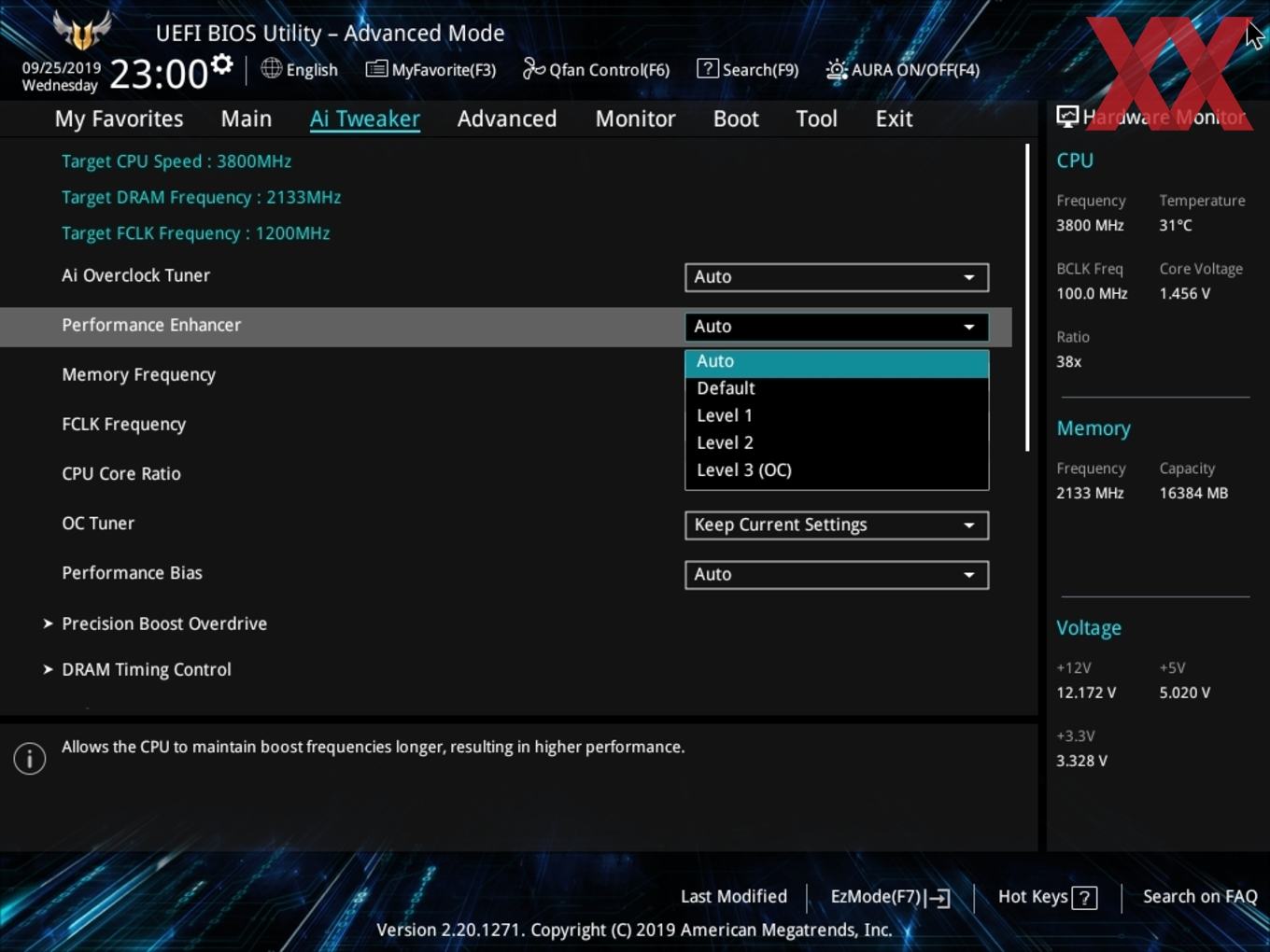Click Last Modified button
The height and width of the screenshot is (952, 1270).
[733, 897]
